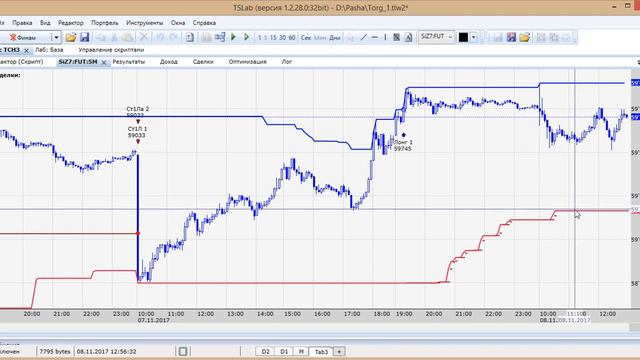Run script with first green play button
This screenshot has width=640, height=360.
pyautogui.click(x=233, y=37)
